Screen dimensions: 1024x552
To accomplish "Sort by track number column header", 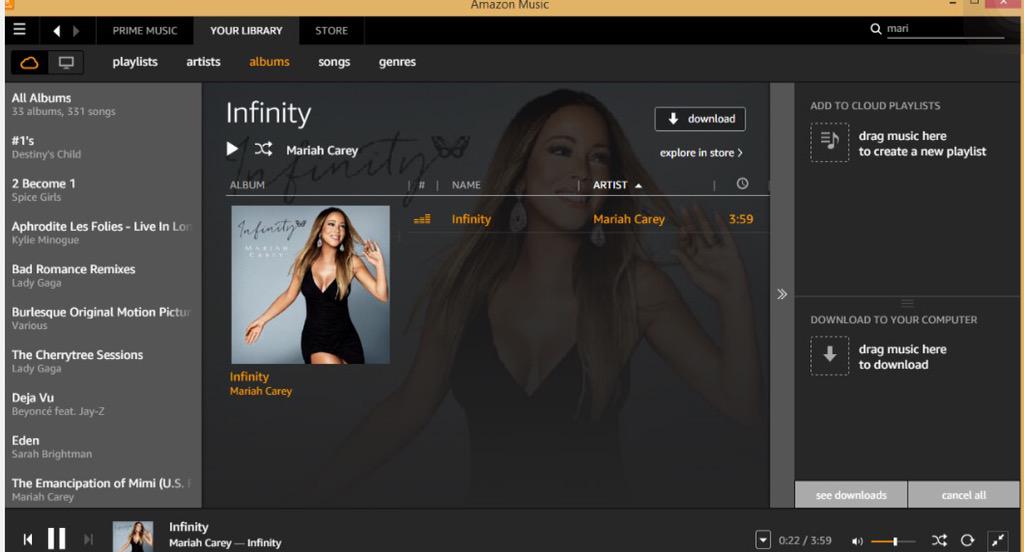I will click(421, 185).
